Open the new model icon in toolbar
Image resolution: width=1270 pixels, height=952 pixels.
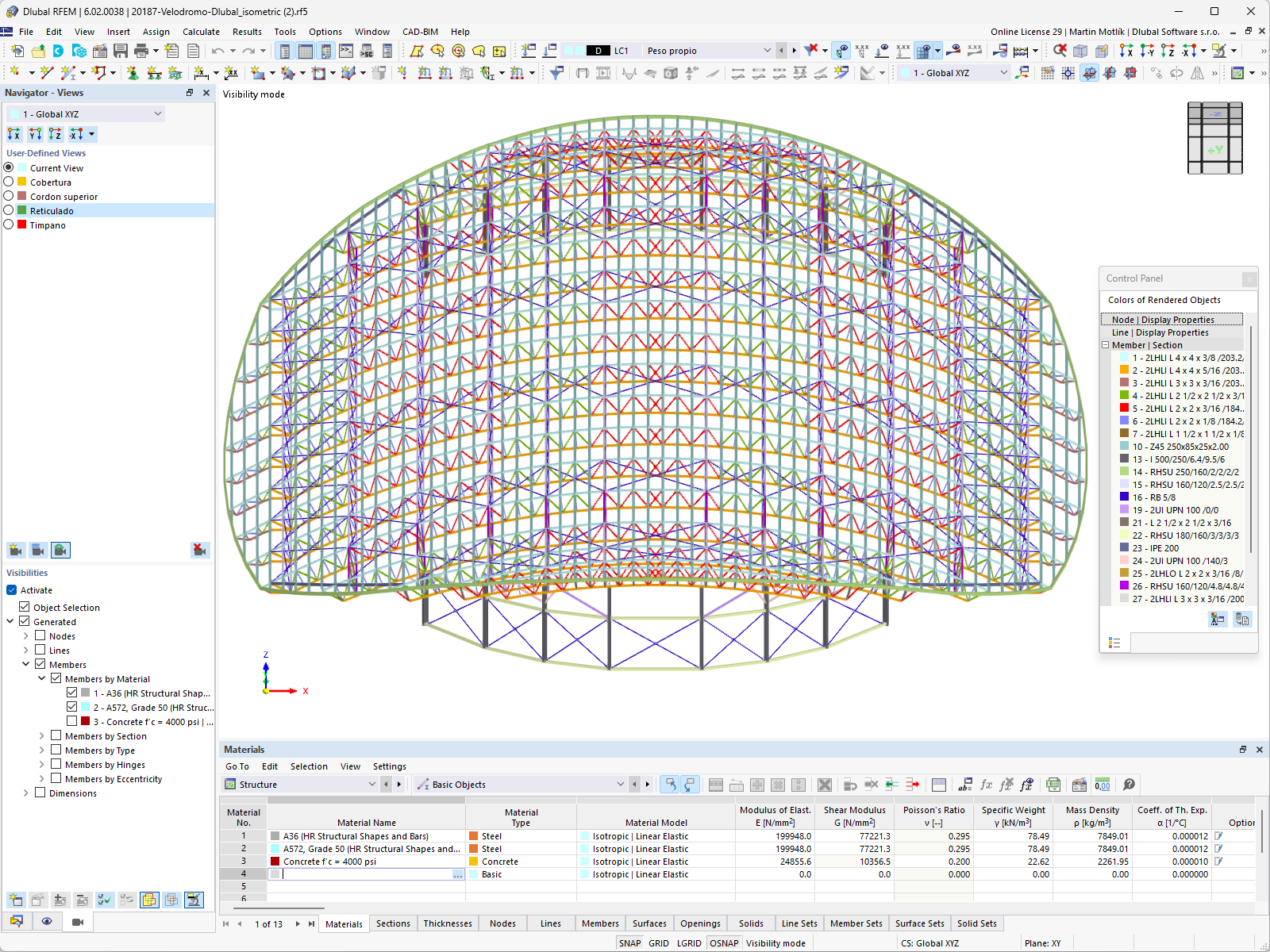click(16, 50)
